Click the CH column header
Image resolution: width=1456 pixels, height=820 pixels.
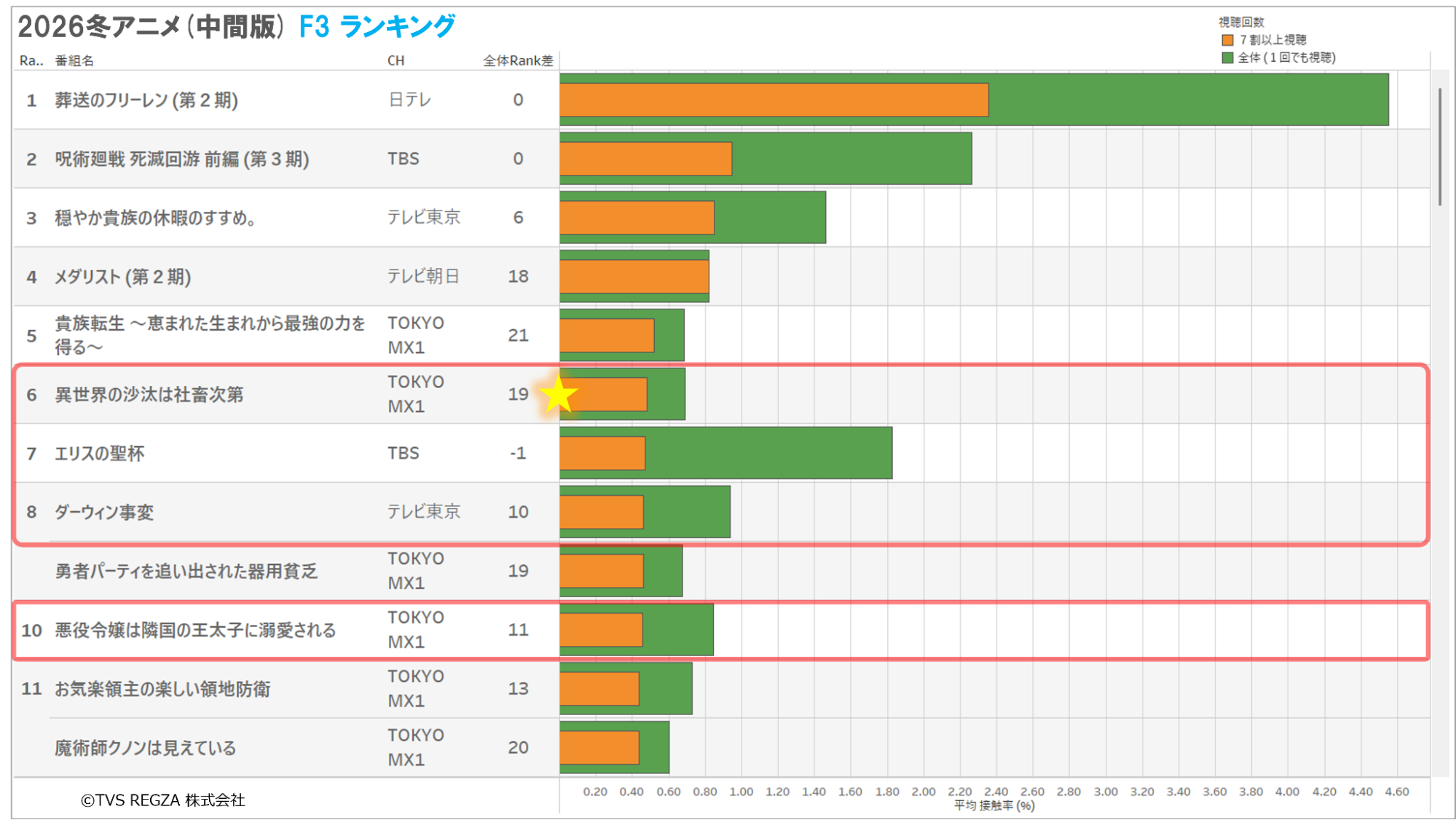396,61
